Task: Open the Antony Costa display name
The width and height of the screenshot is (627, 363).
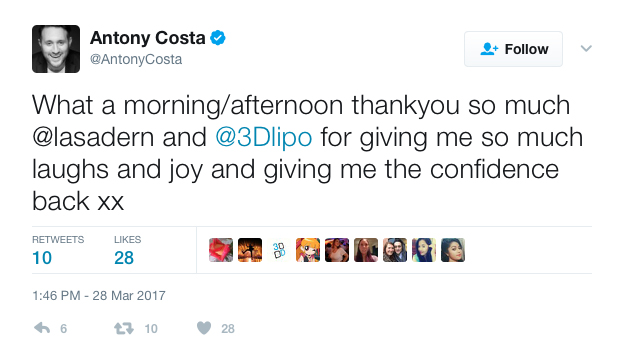Action: (148, 38)
